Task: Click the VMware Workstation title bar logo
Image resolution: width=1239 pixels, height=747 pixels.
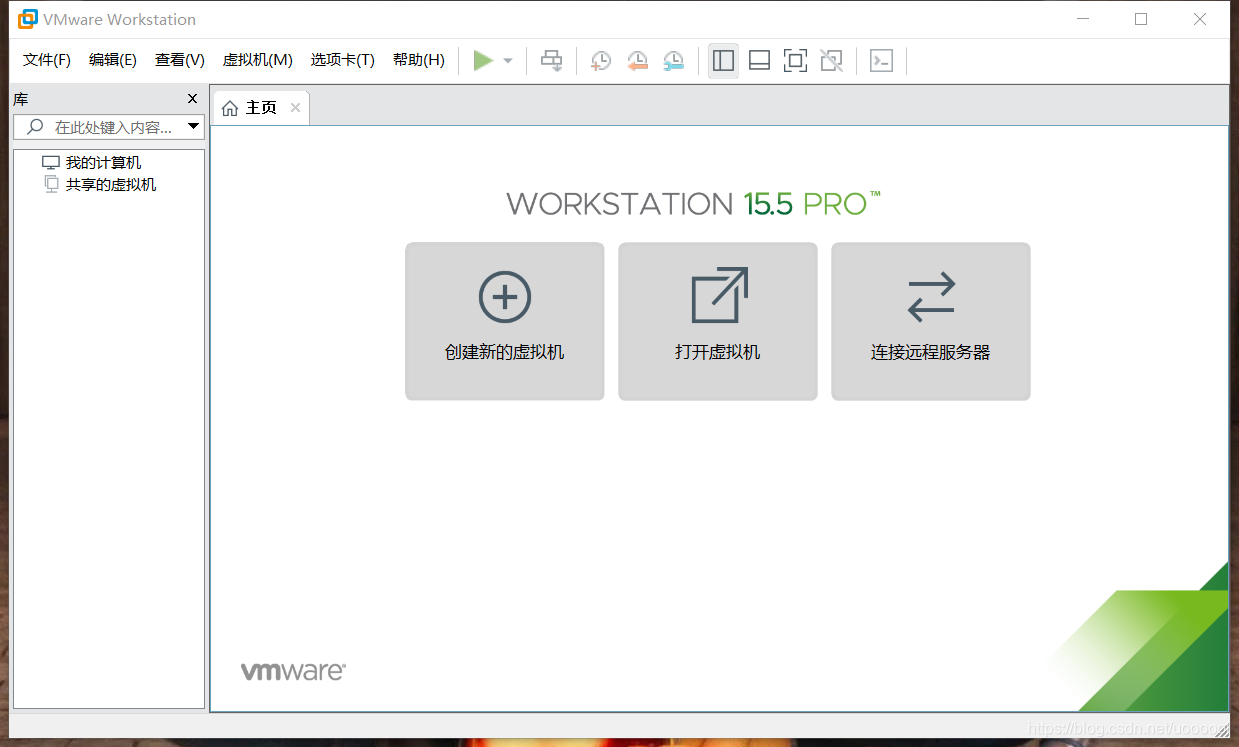Action: tap(28, 19)
